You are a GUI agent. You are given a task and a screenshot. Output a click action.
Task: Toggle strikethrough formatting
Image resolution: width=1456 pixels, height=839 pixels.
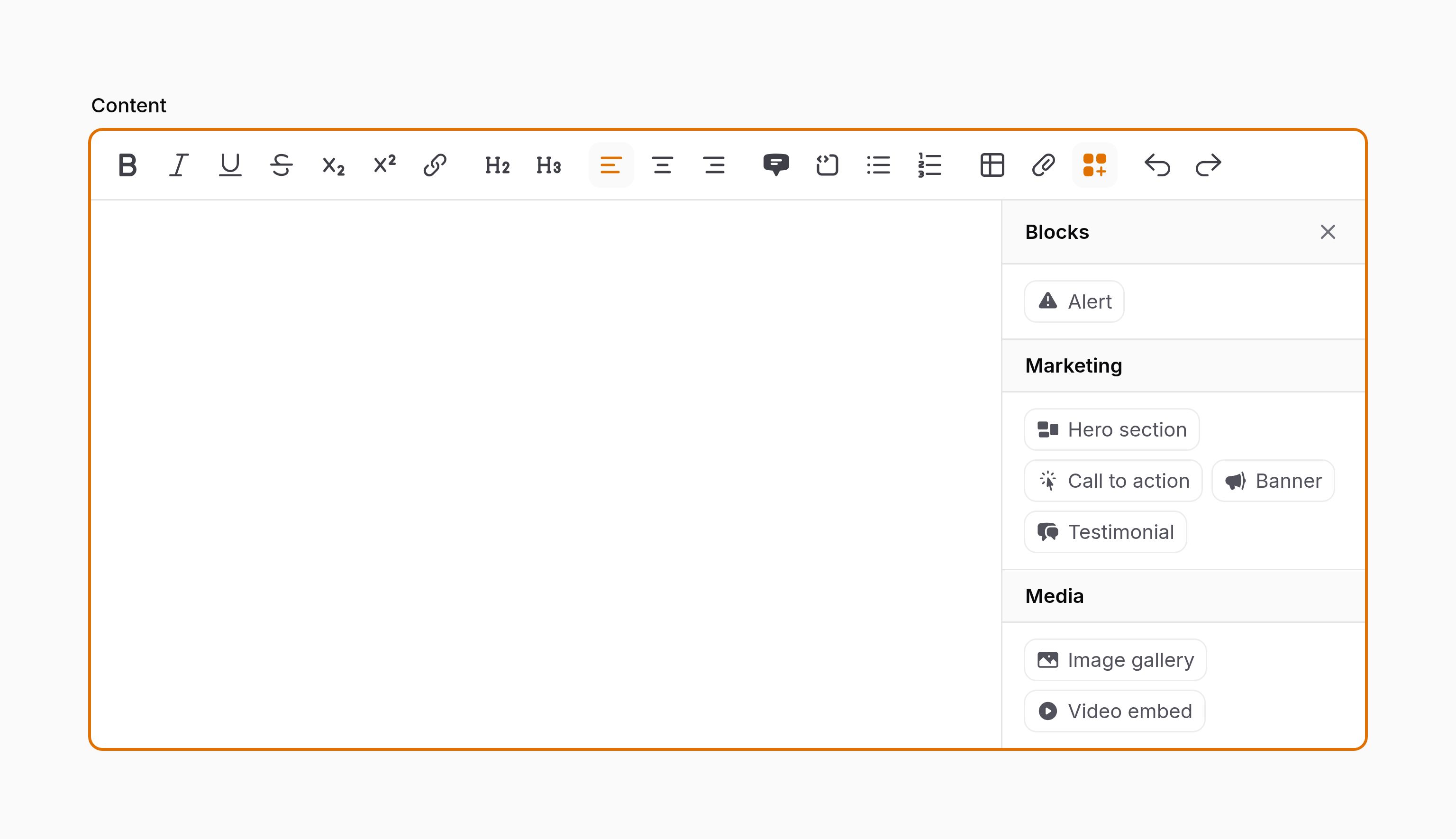[281, 165]
